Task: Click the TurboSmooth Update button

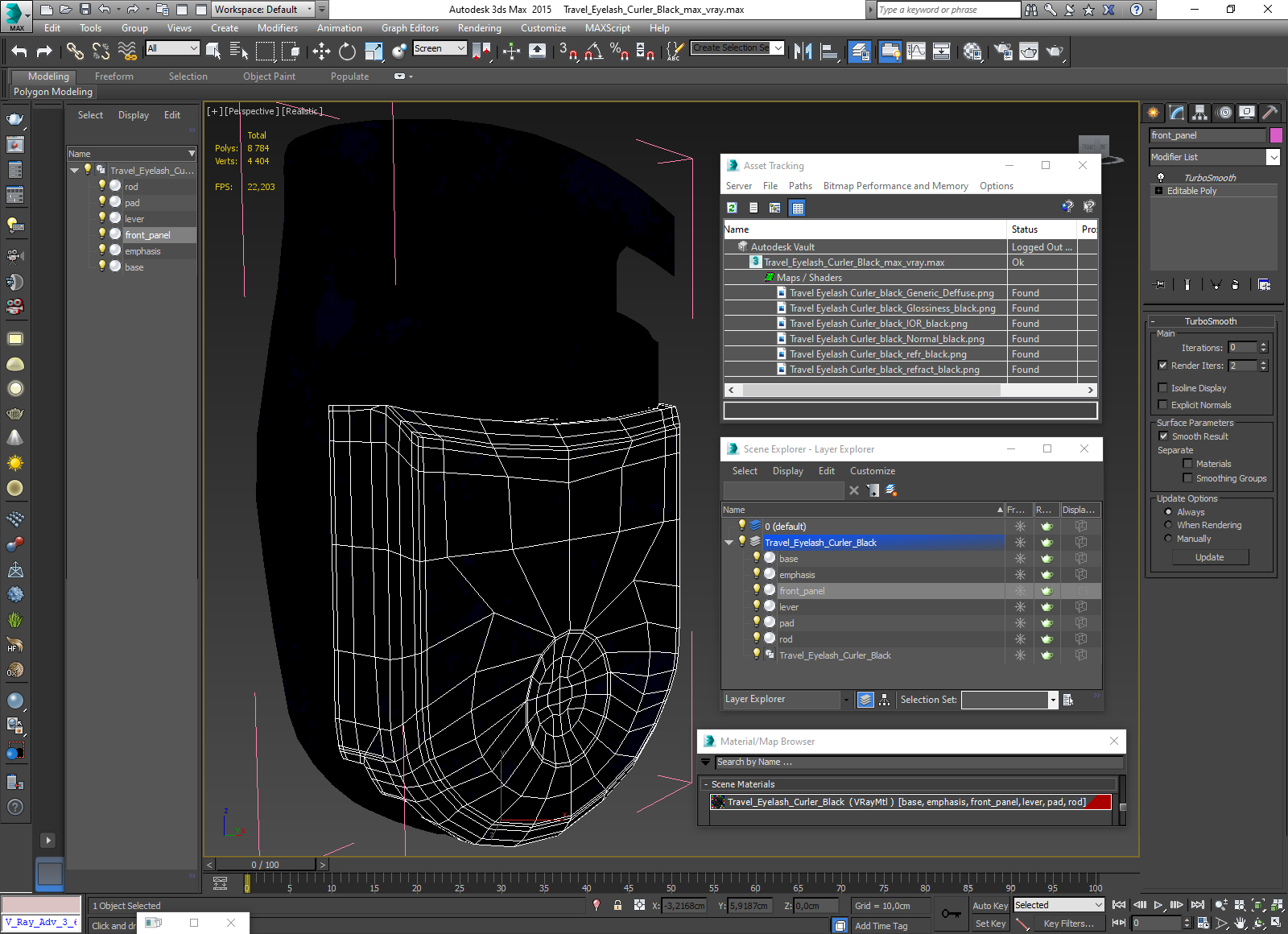Action: pyautogui.click(x=1209, y=557)
